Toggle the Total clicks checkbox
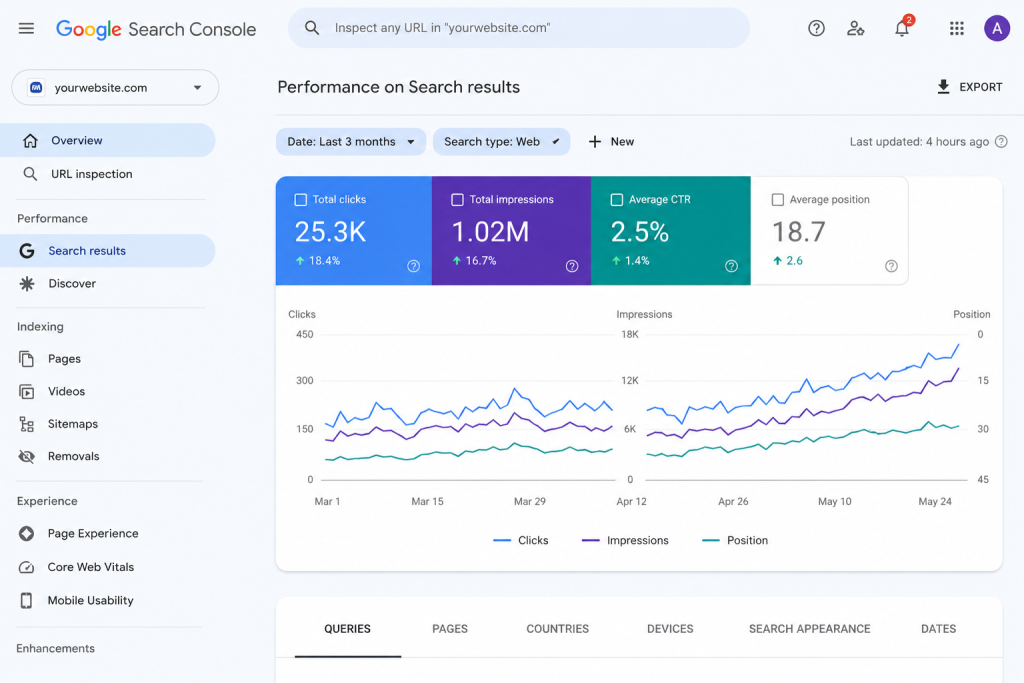1024x683 pixels. click(300, 200)
